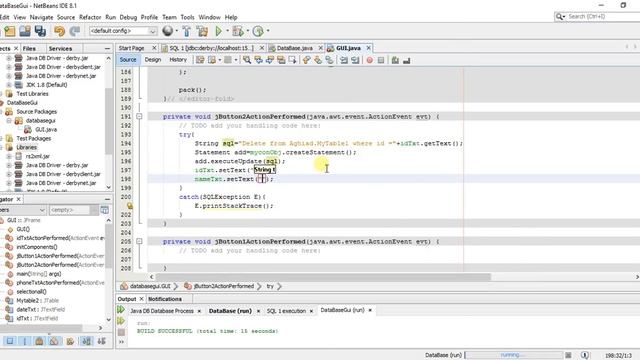Click the Source view button
This screenshot has width=640, height=360.
128,60
